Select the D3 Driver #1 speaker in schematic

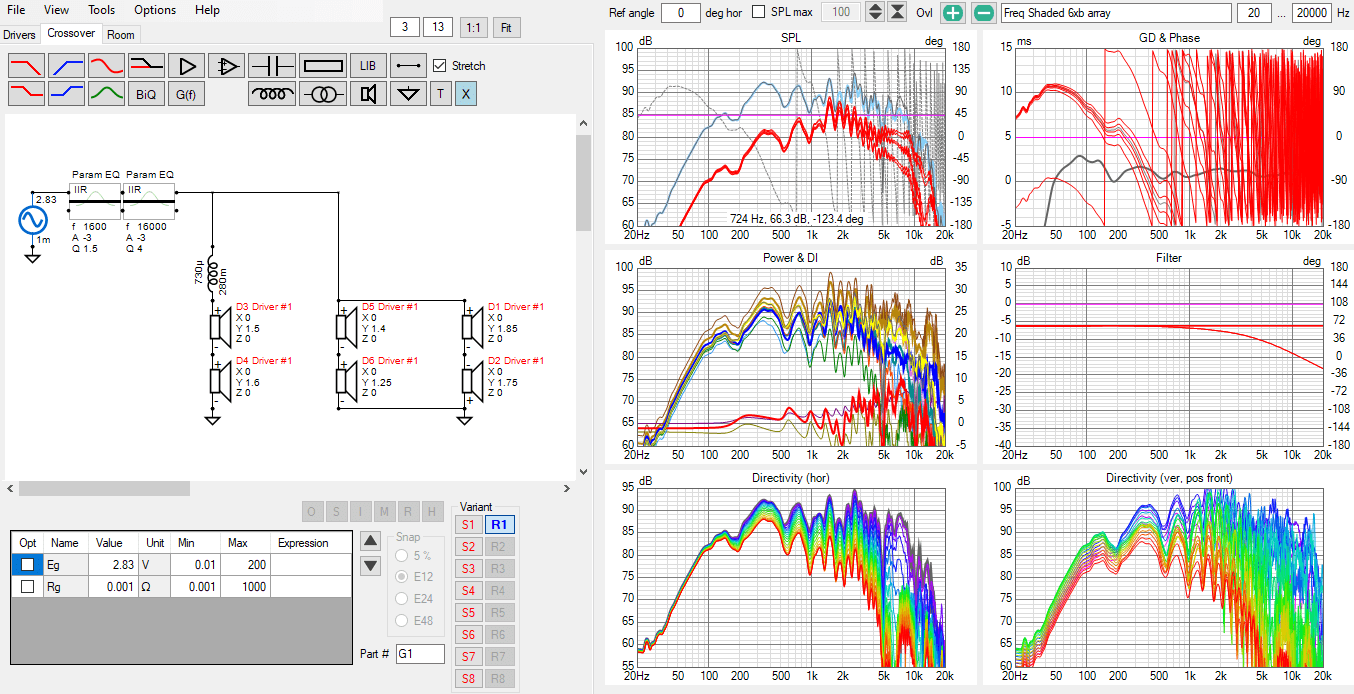pyautogui.click(x=218, y=327)
